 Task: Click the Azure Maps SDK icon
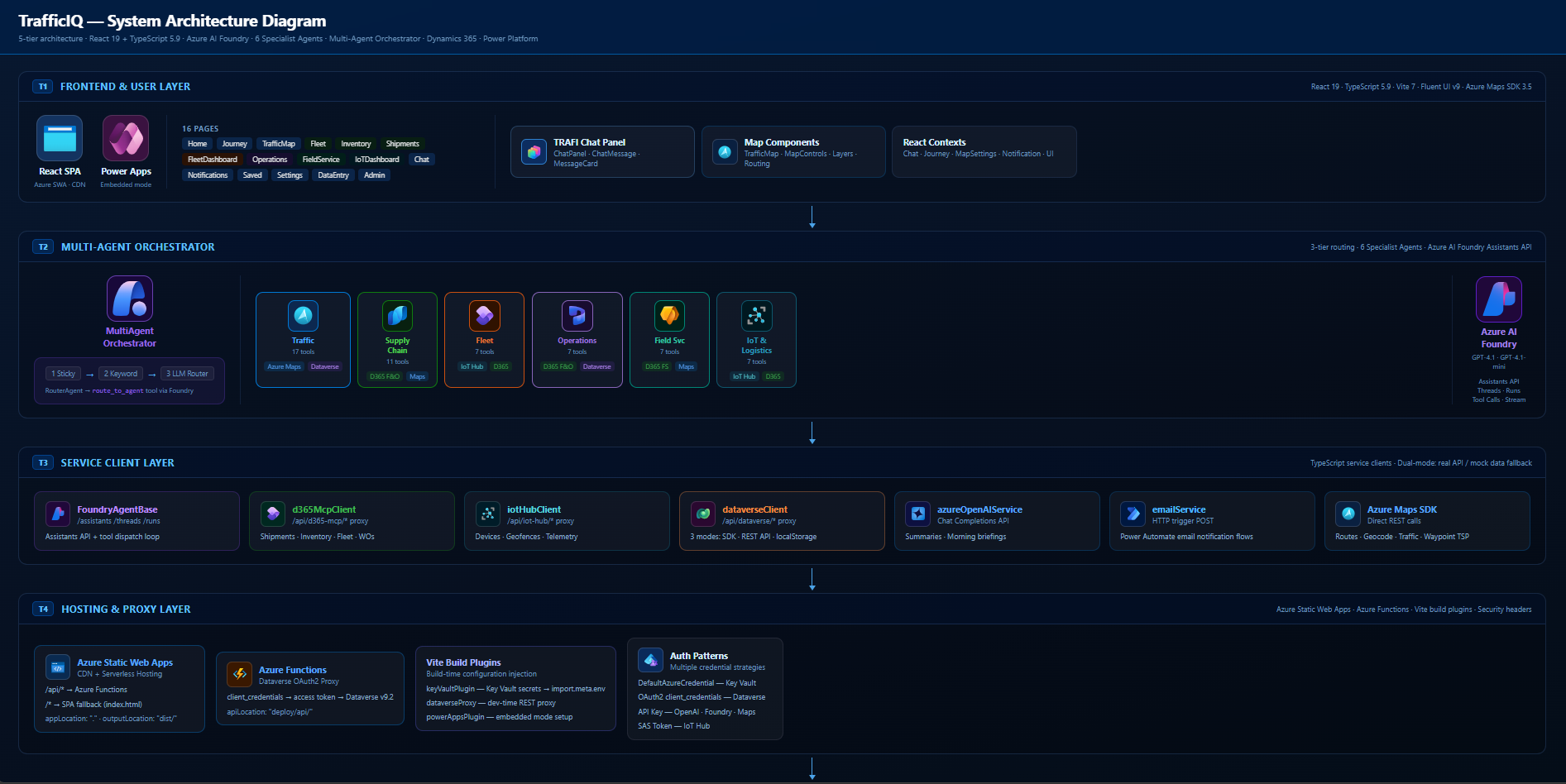coord(1348,514)
